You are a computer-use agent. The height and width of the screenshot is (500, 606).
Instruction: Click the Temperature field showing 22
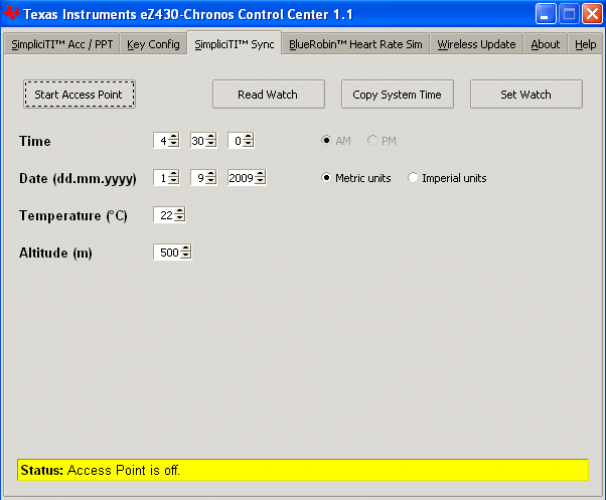pos(164,215)
